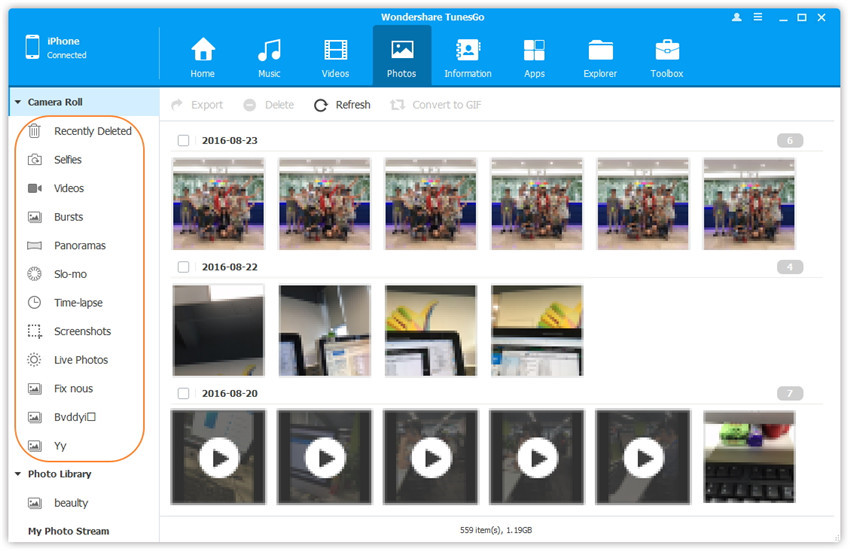Switch to the Home tab
The width and height of the screenshot is (850, 551).
tap(203, 56)
